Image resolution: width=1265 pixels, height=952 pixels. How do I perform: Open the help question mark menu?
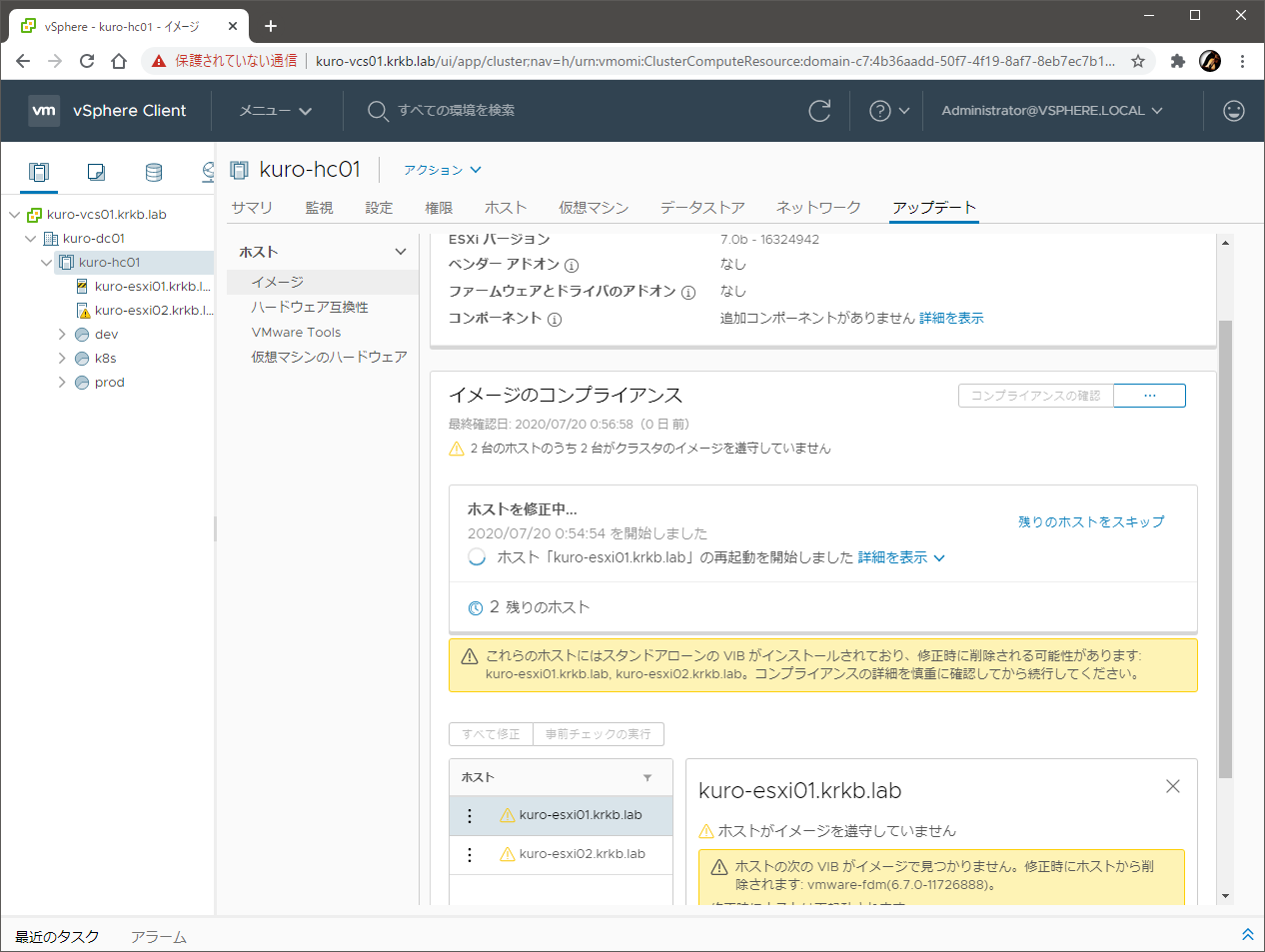(x=888, y=111)
